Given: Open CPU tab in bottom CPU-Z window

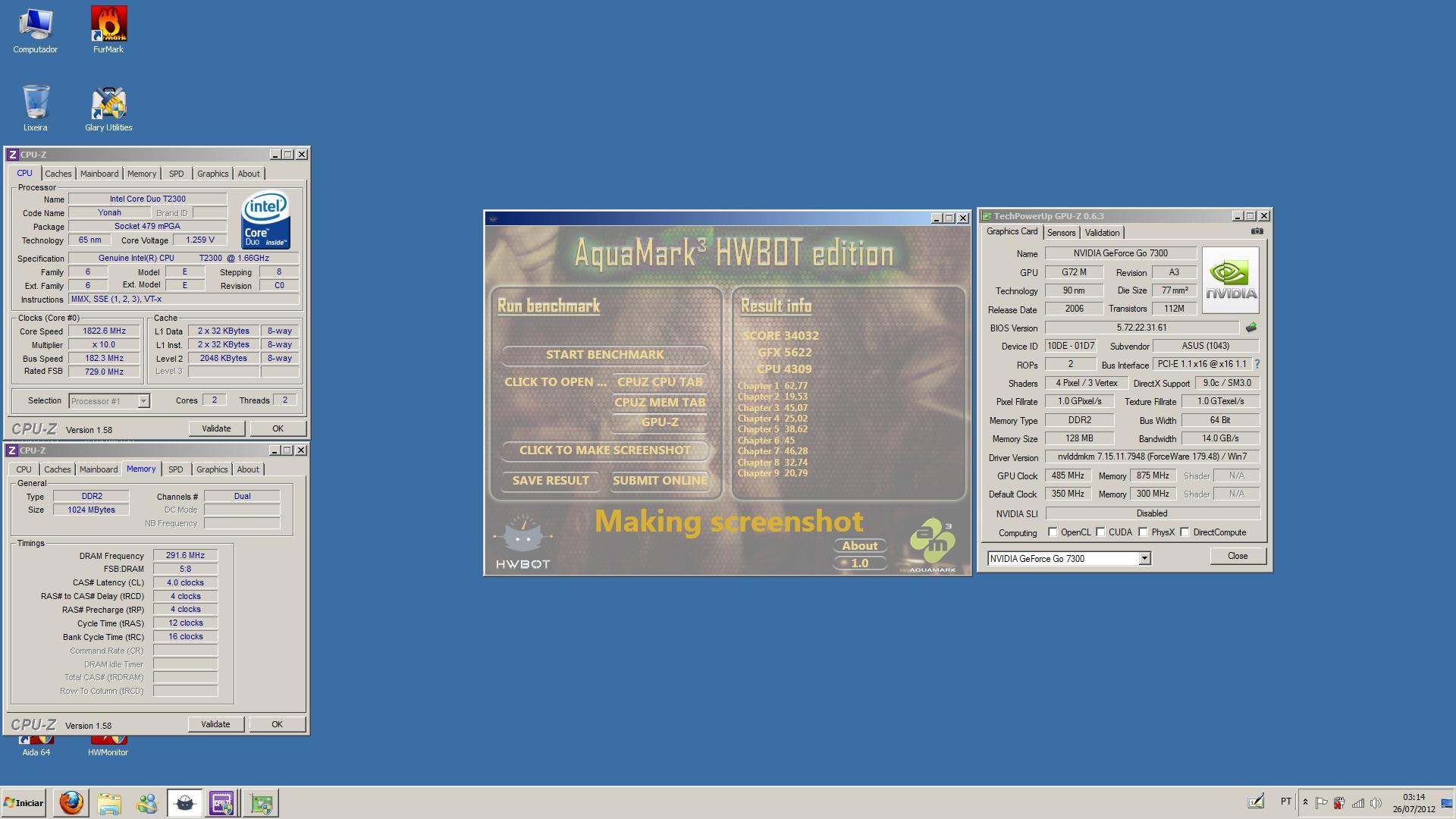Looking at the screenshot, I should (x=24, y=469).
